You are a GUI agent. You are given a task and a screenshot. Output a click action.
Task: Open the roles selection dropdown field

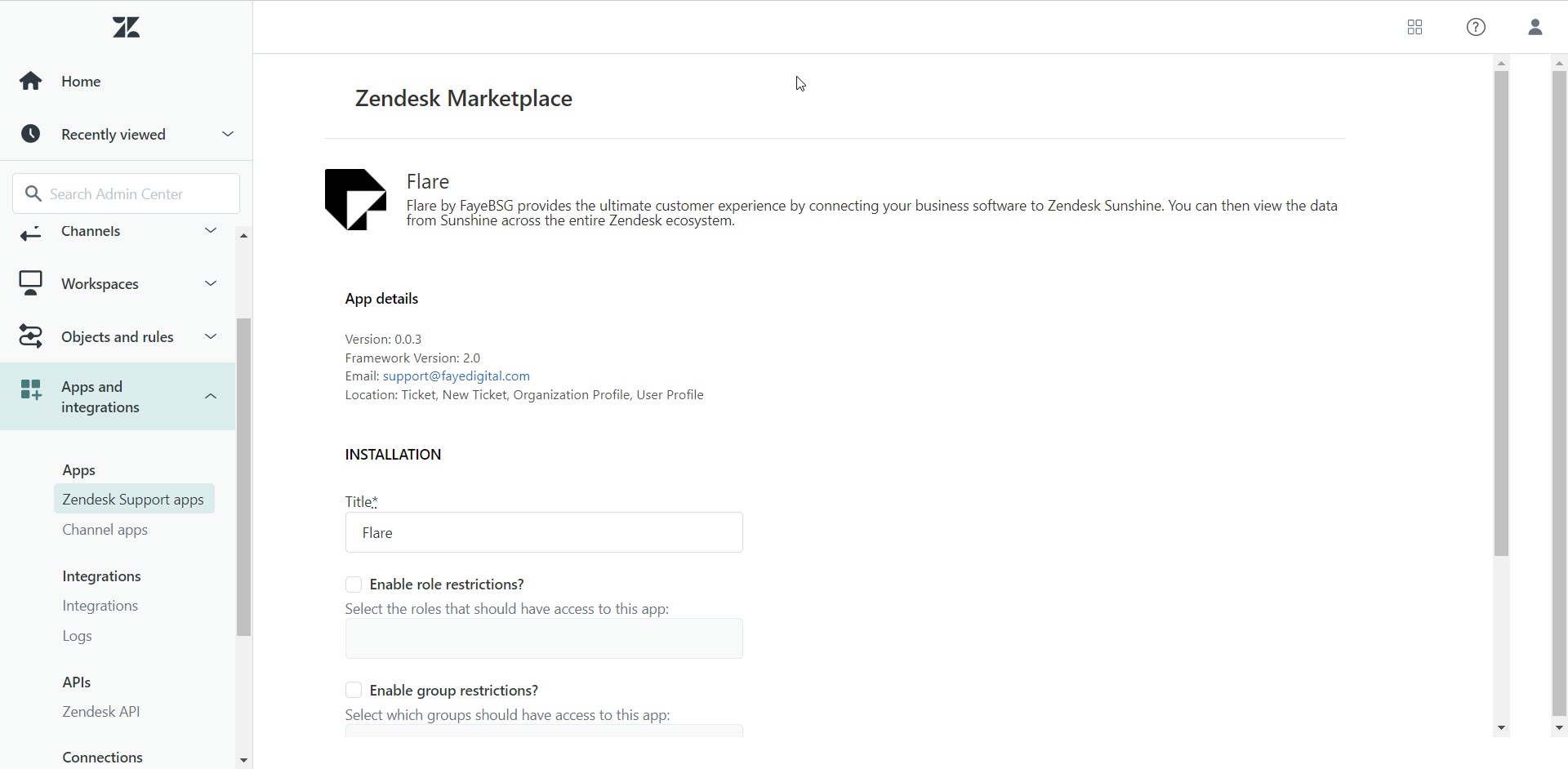544,638
